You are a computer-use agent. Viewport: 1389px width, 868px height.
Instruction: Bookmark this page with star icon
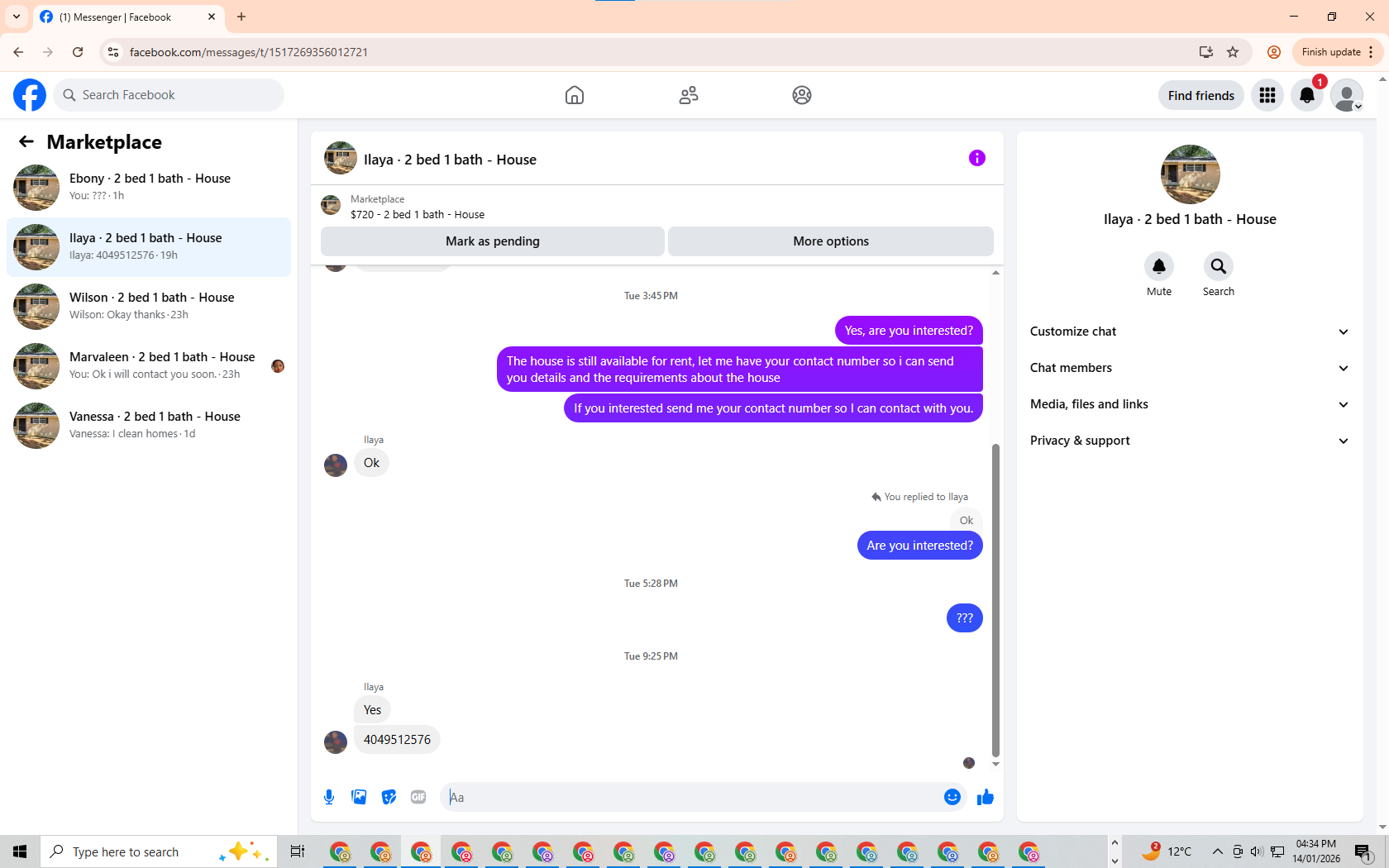pyautogui.click(x=1233, y=52)
